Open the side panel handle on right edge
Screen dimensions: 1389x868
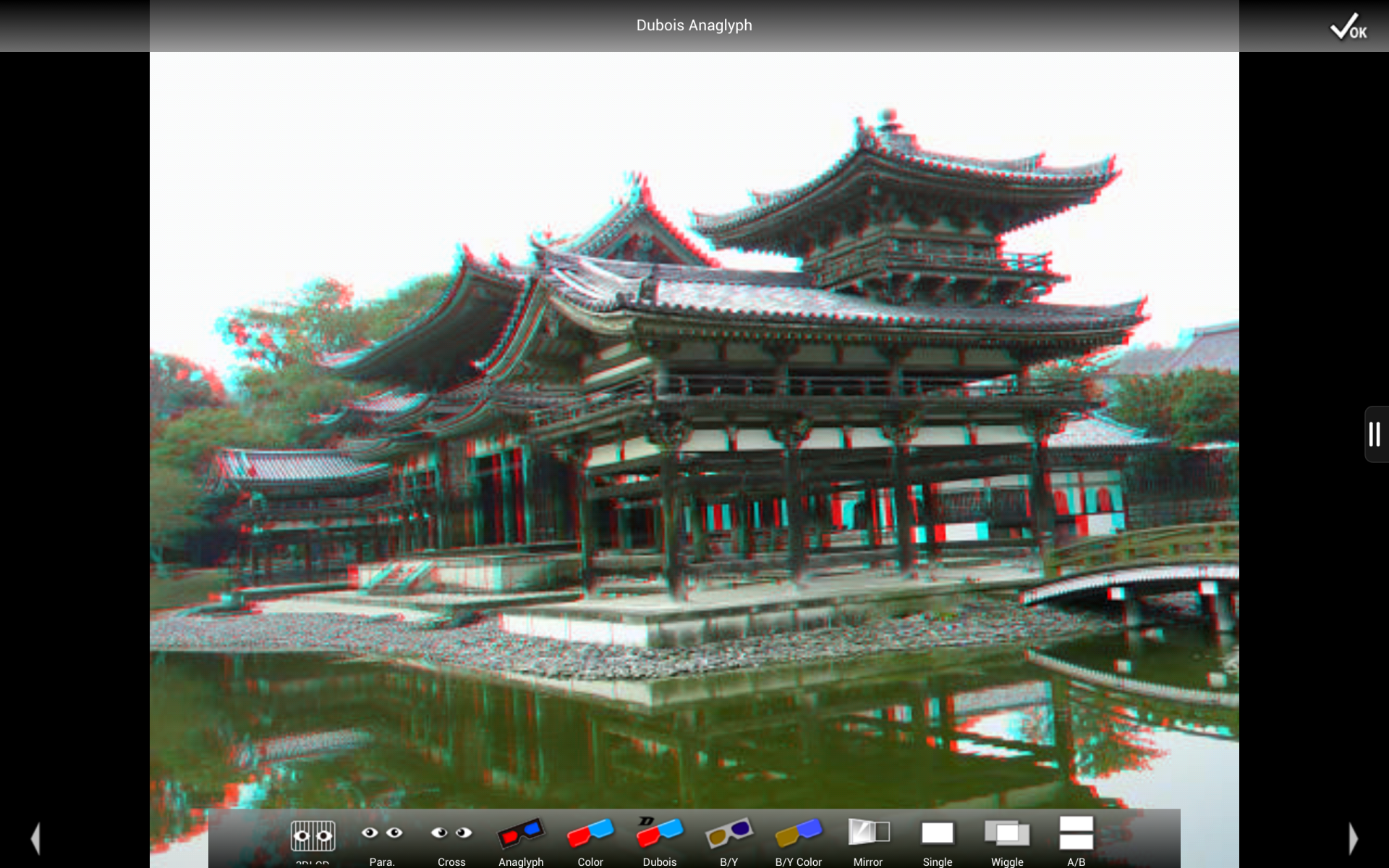click(x=1375, y=434)
